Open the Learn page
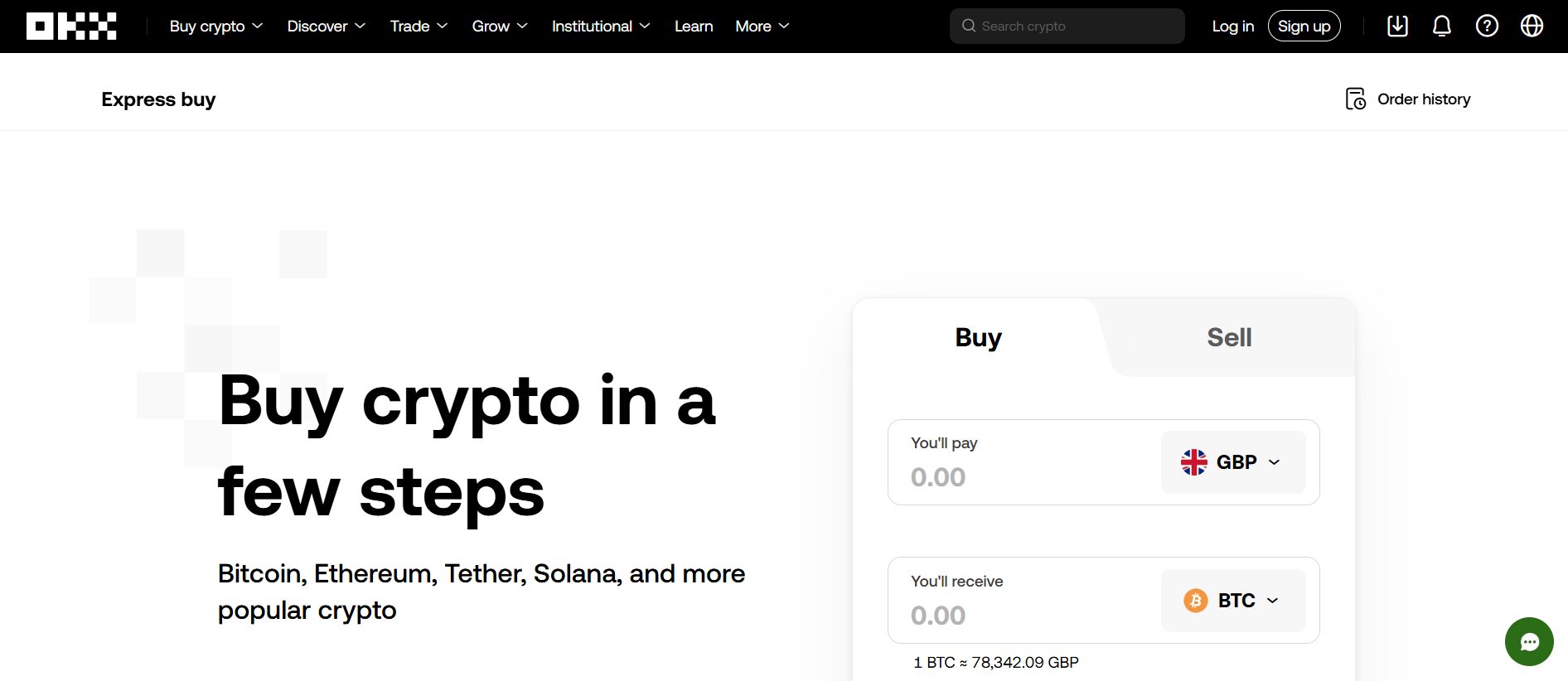Viewport: 1568px width, 681px height. pos(694,27)
